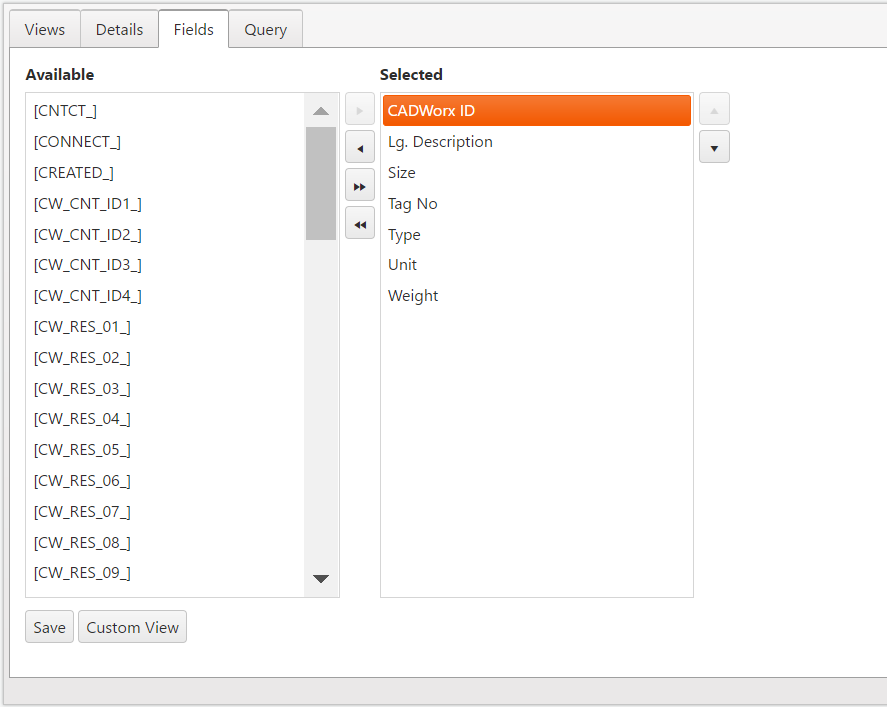Move selected field down in order

click(x=714, y=147)
